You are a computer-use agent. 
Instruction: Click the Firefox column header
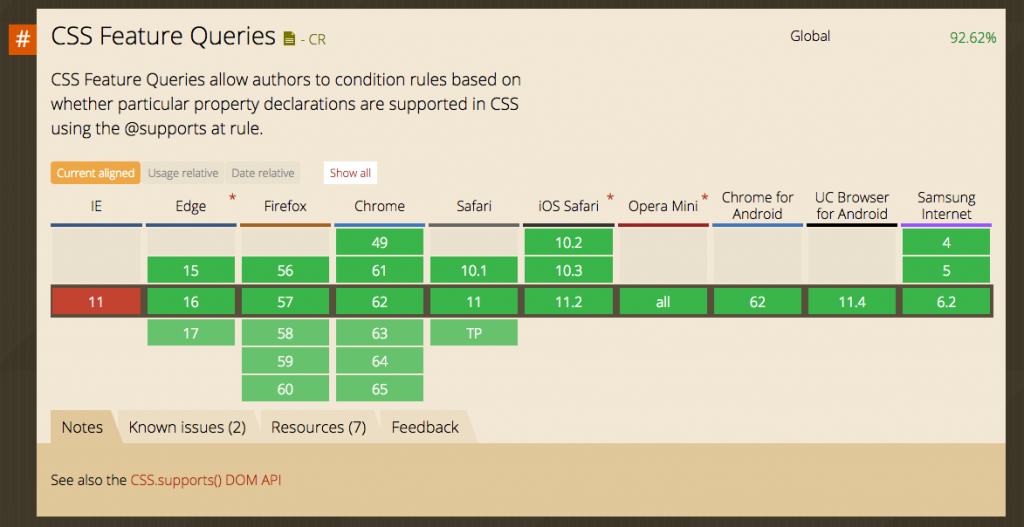[285, 206]
